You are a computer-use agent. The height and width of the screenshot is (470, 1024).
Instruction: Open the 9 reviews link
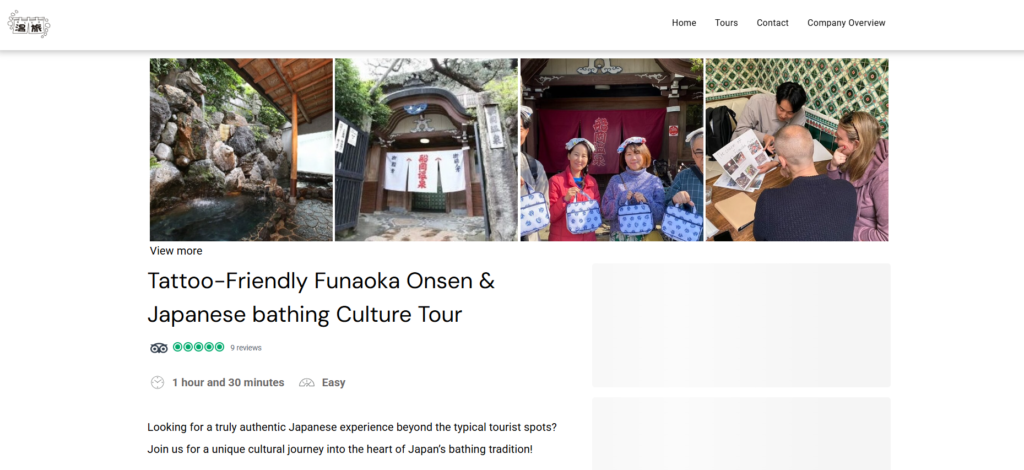(x=246, y=348)
